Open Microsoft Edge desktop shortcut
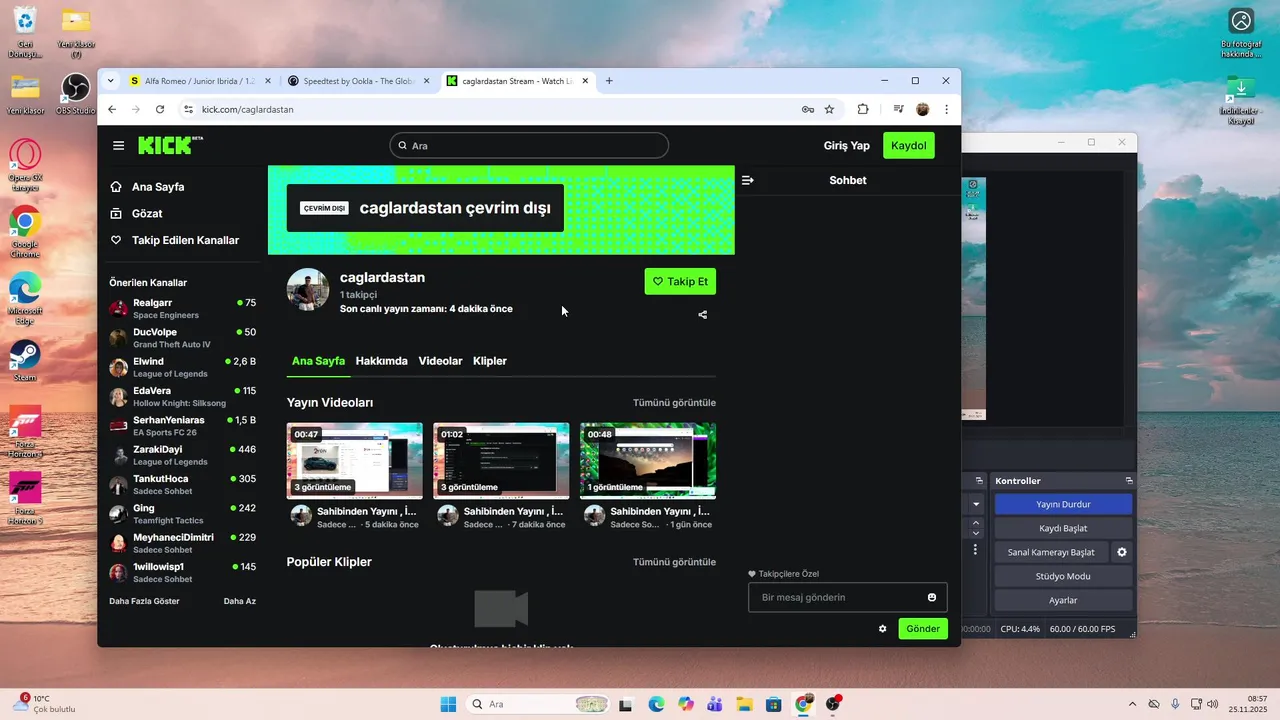The width and height of the screenshot is (1280, 720). (x=25, y=298)
